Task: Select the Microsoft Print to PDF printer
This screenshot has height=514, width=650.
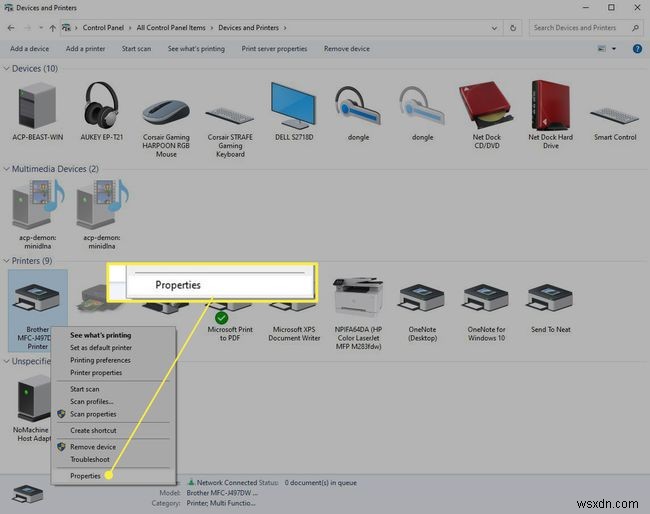Action: [230, 333]
